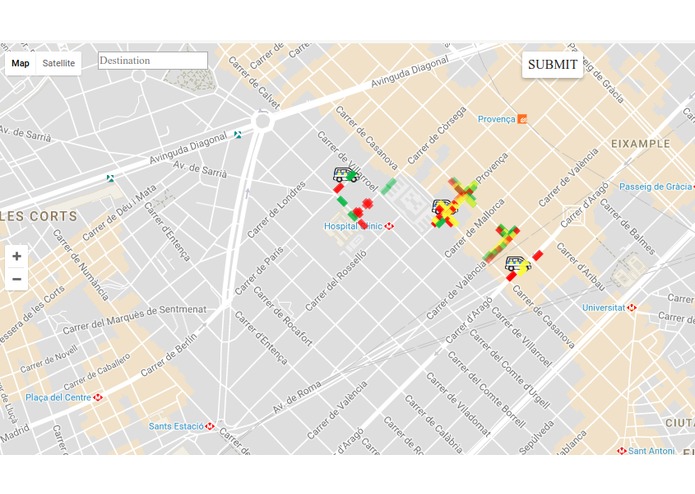Click the Carrer de Berlín street label
This screenshot has width=695, height=494.
[x=168, y=355]
